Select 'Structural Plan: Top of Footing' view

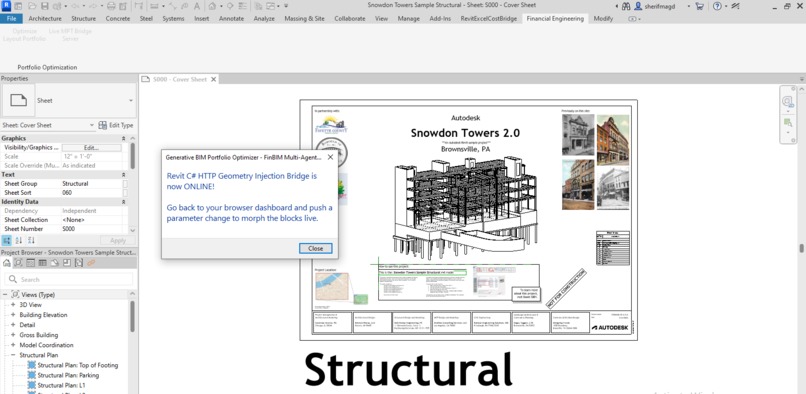pos(77,365)
